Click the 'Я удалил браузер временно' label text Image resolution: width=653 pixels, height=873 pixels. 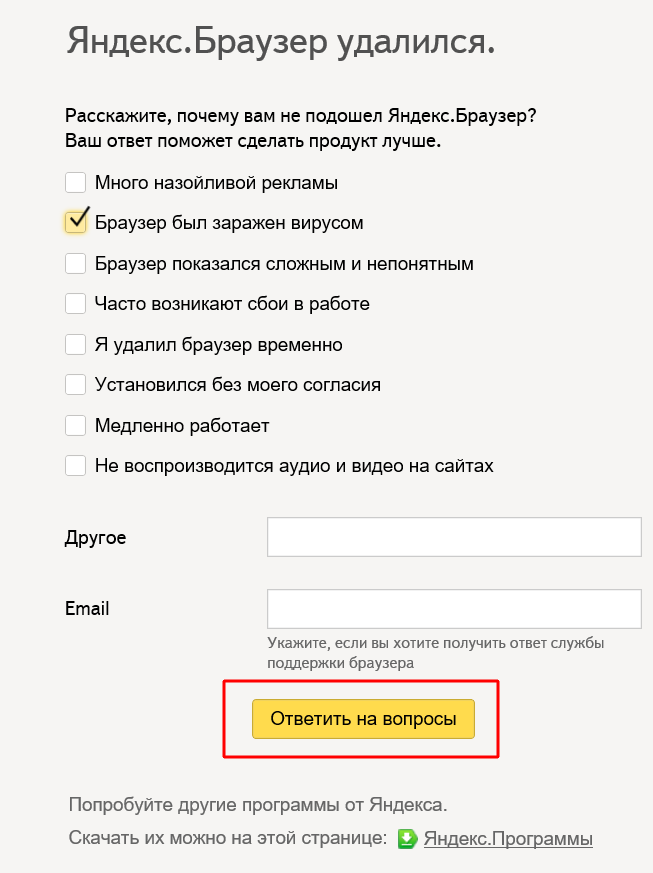tap(218, 345)
